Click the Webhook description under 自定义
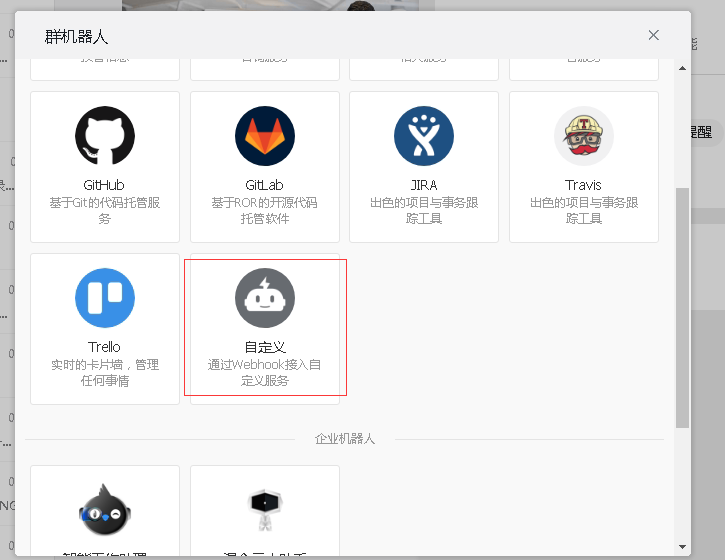The width and height of the screenshot is (725, 560). pyautogui.click(x=265, y=373)
